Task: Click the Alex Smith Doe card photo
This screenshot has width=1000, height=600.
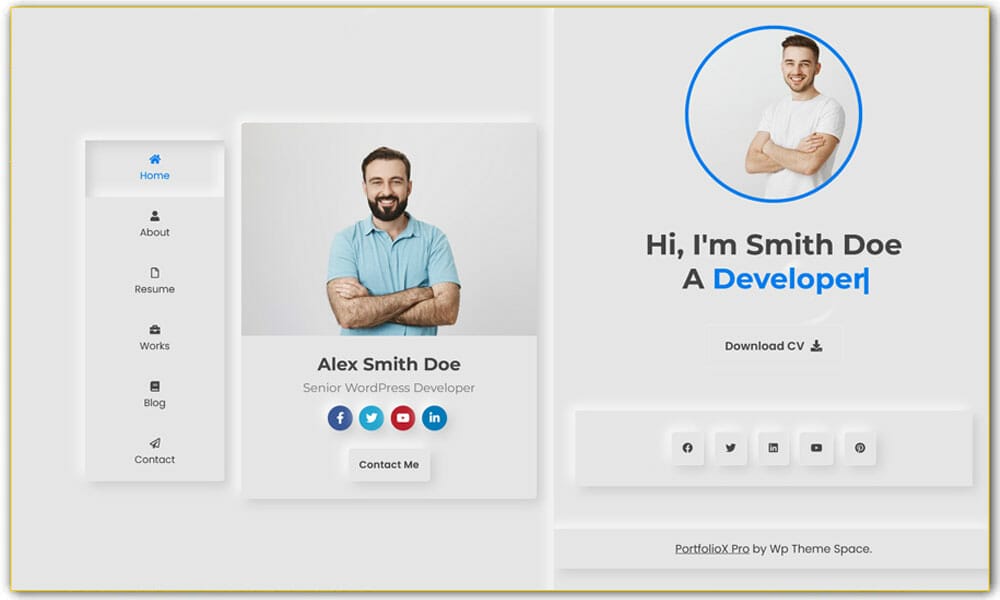Action: 389,230
